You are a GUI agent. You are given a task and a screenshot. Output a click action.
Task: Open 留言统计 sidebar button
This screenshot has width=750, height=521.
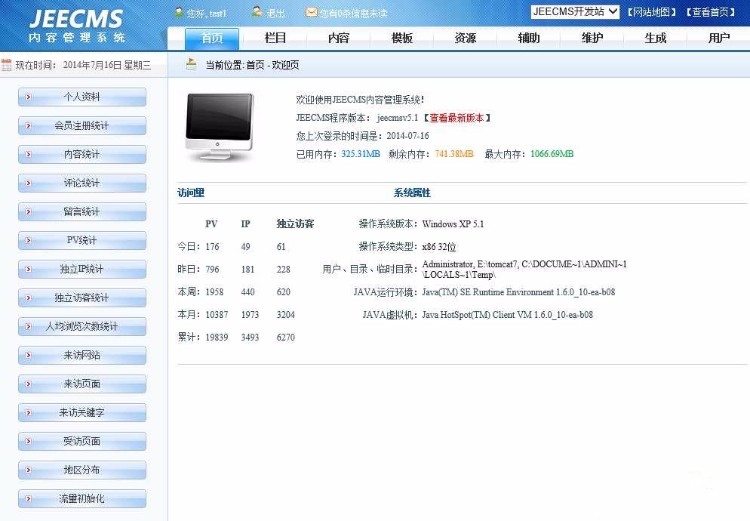(82, 212)
